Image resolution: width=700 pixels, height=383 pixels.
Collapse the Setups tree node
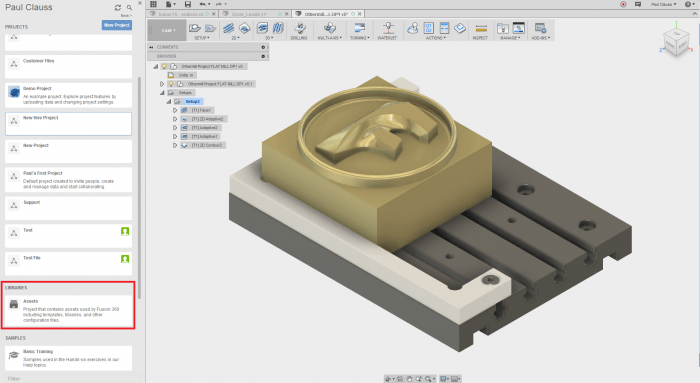pos(162,92)
